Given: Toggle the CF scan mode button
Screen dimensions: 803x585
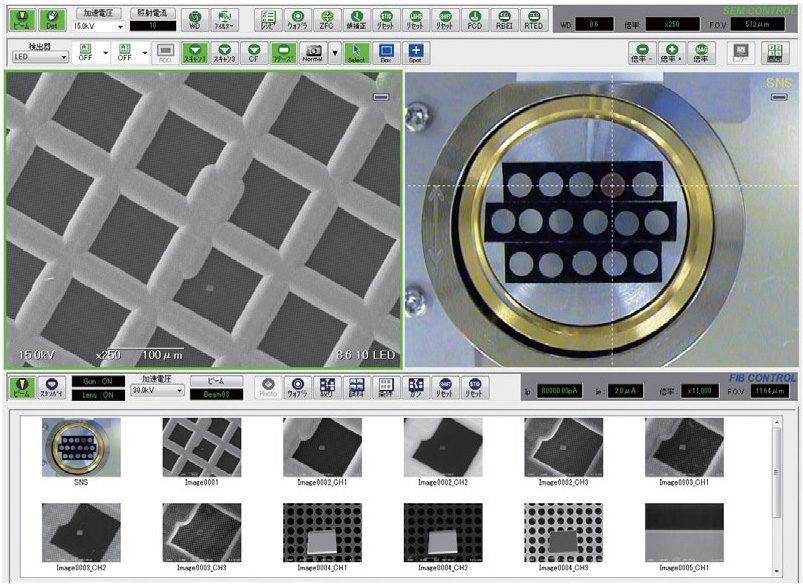Looking at the screenshot, I should click(253, 53).
